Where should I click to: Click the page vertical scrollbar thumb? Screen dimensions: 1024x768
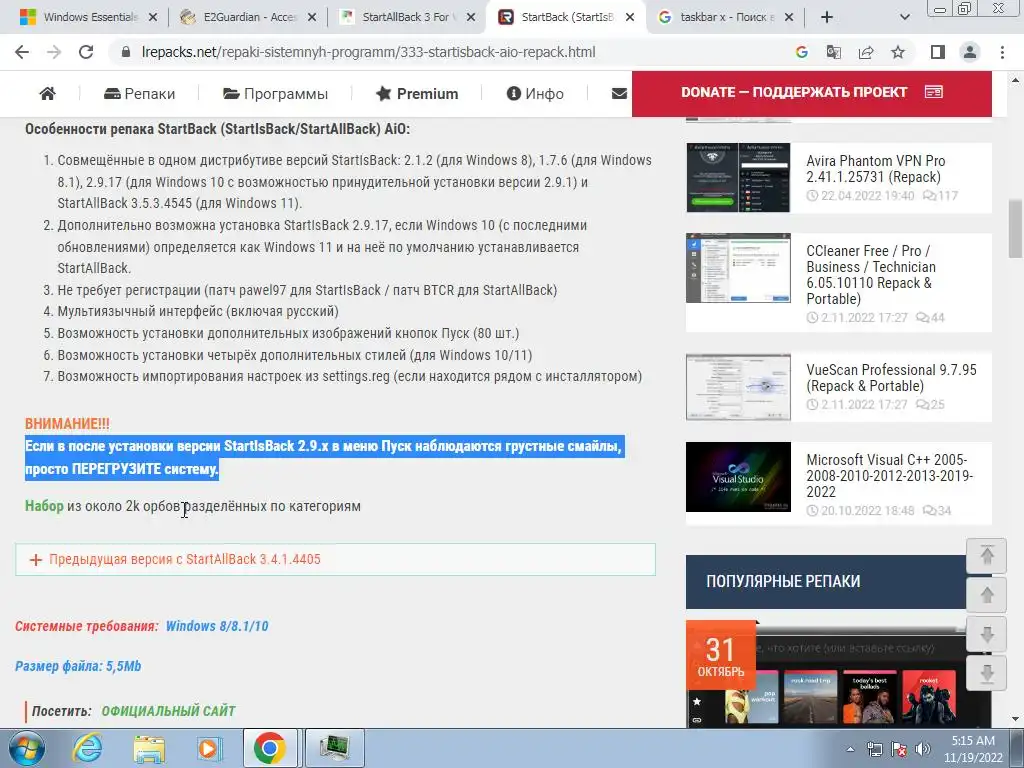1015,229
